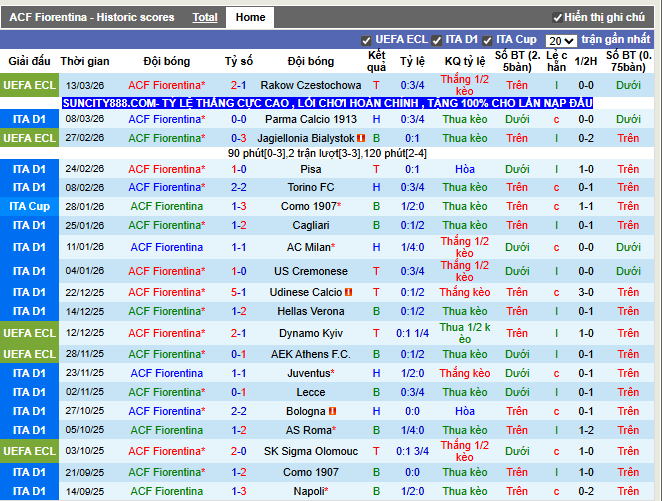This screenshot has width=662, height=501.
Task: Uncheck the UEFA ECL filter checkbox
Action: (366, 40)
